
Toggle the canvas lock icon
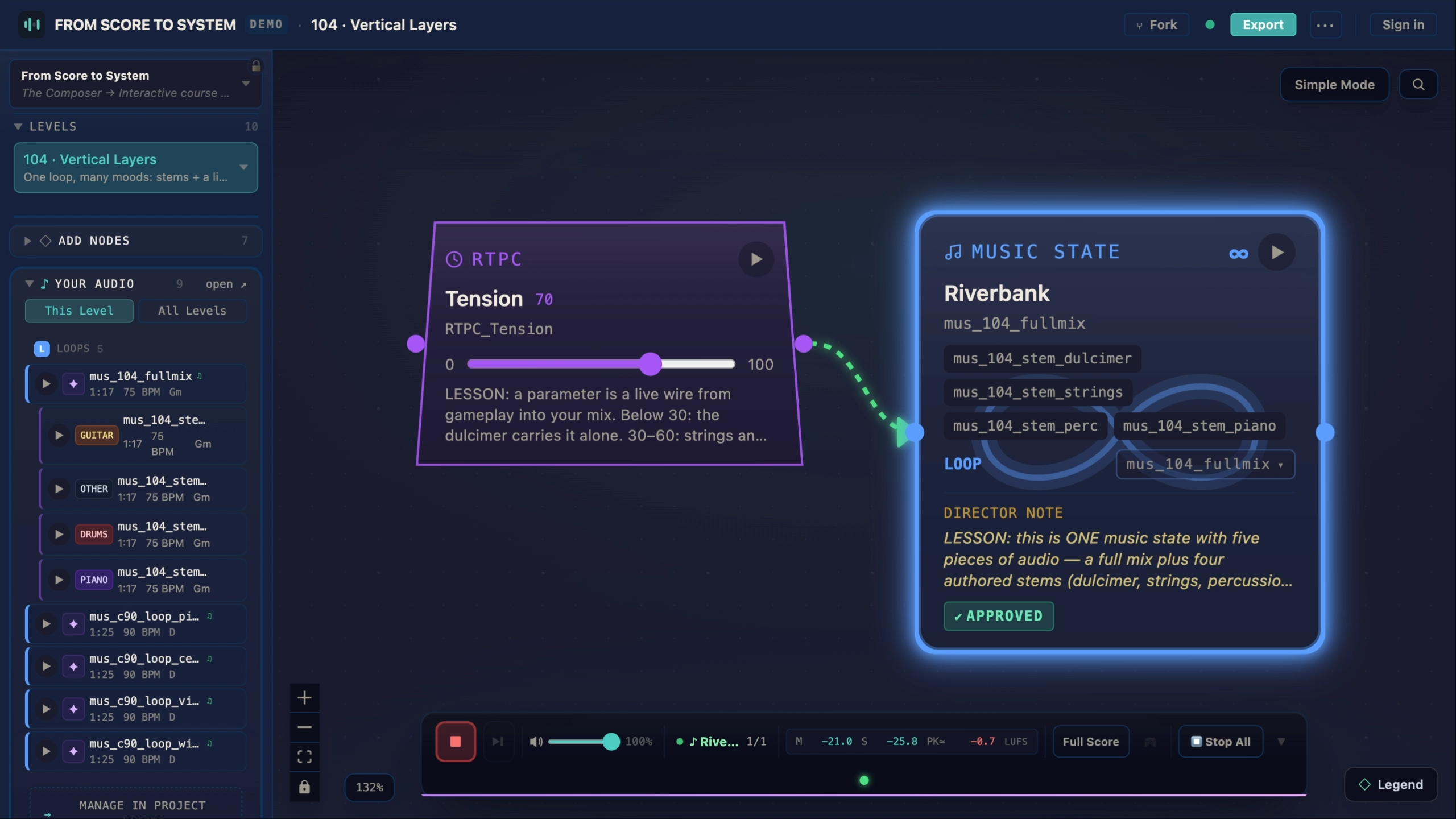pyautogui.click(x=304, y=787)
